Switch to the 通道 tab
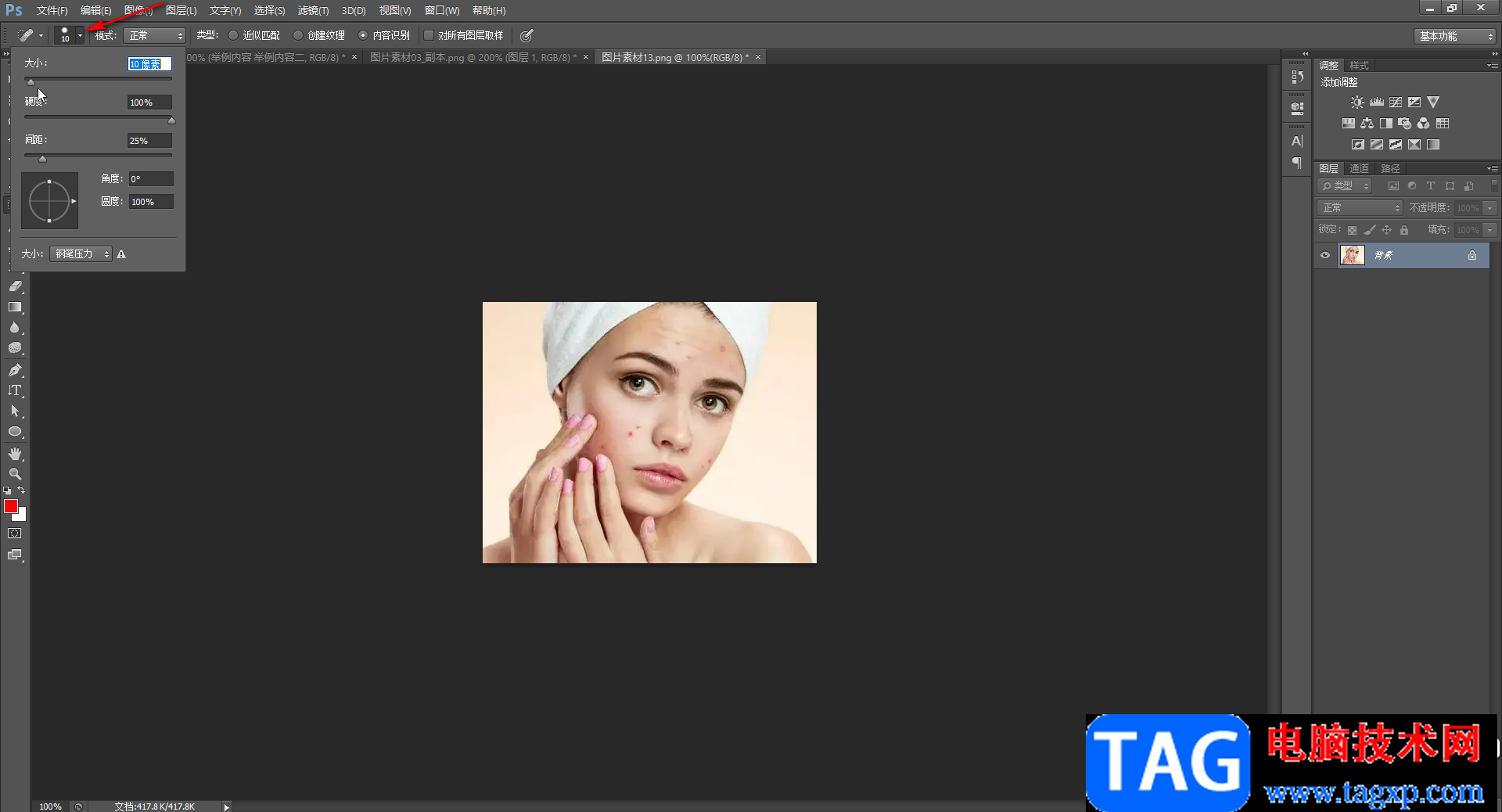Screen dimensions: 1502x812 coord(1359,168)
